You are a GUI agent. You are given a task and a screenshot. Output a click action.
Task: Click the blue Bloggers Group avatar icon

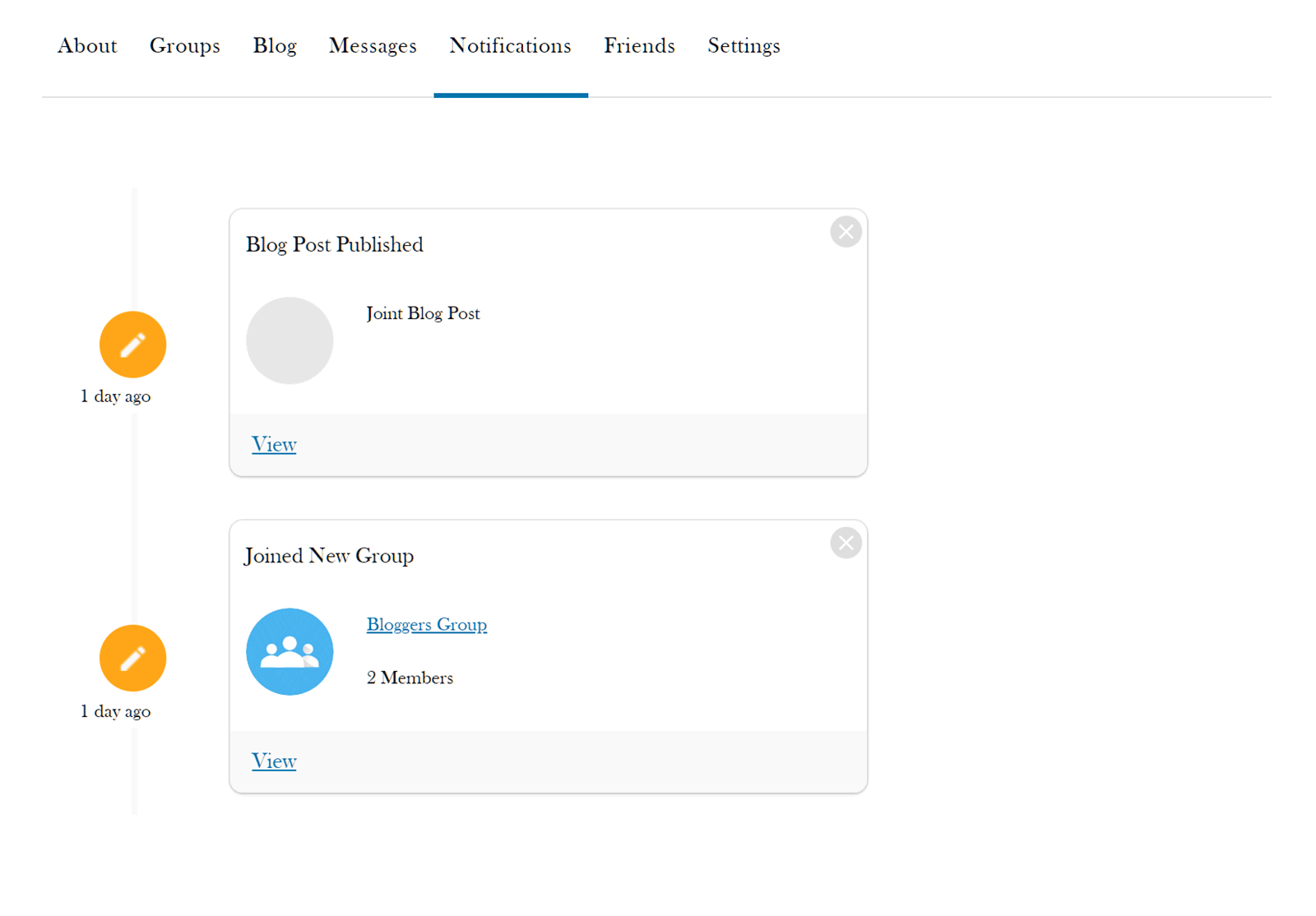coord(290,651)
